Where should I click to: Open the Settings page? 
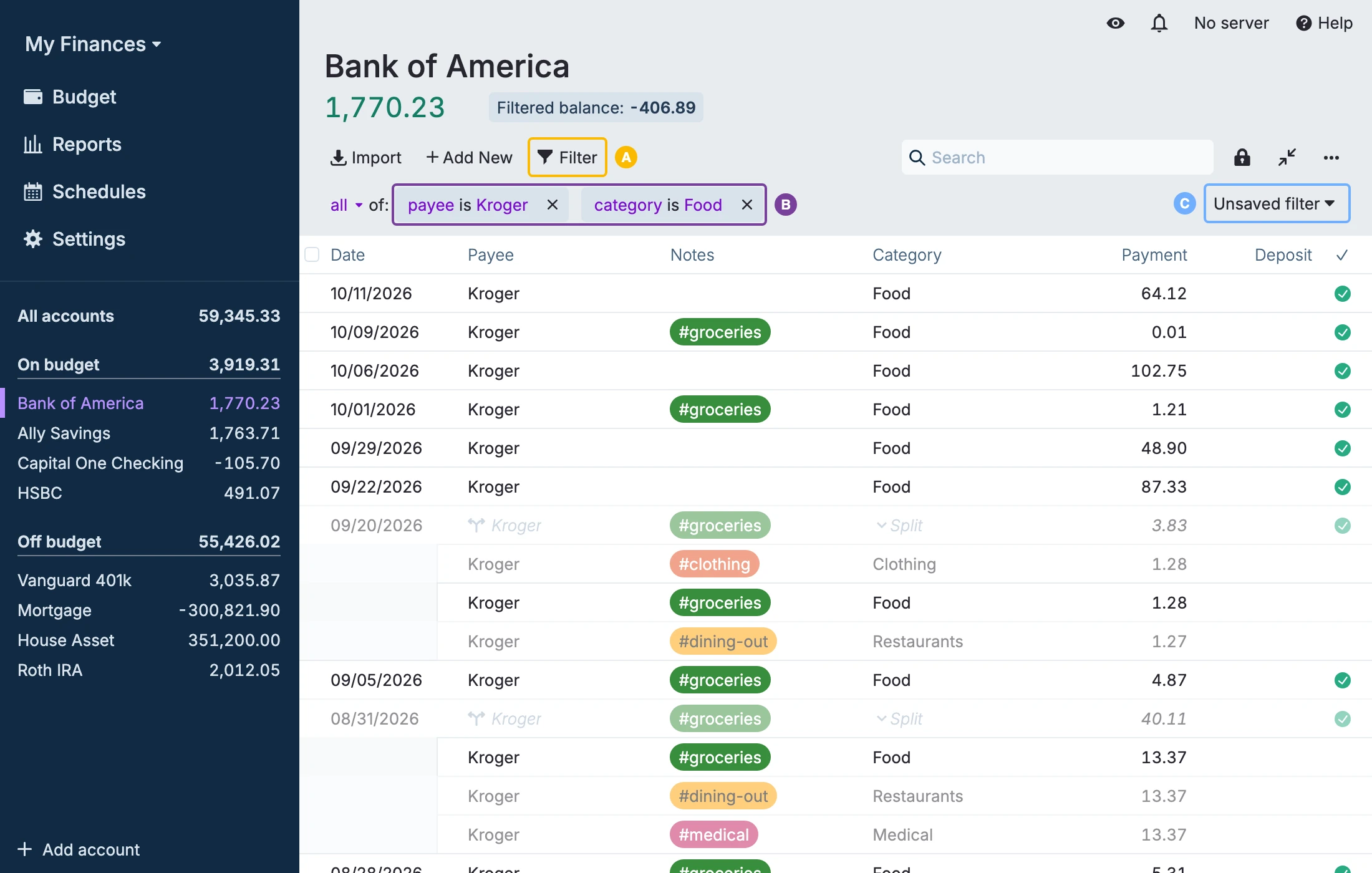[74, 239]
